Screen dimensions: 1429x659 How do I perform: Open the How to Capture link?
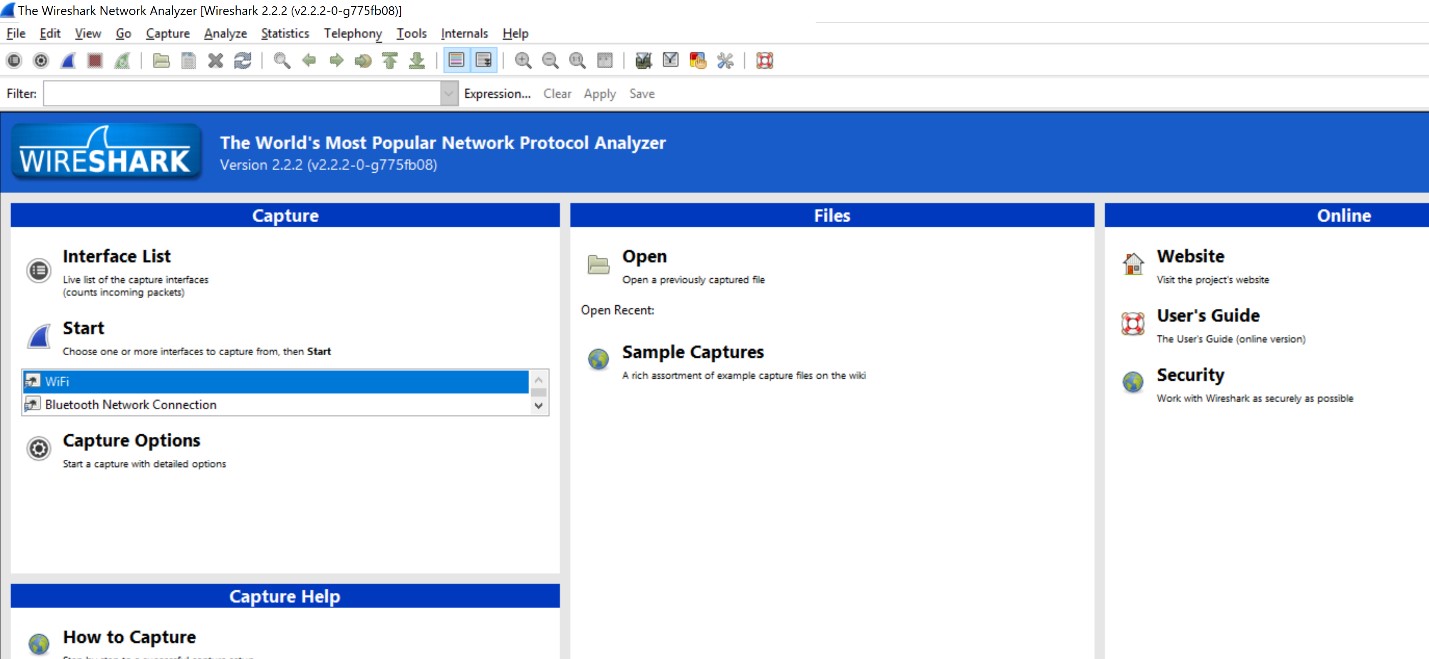pos(129,637)
